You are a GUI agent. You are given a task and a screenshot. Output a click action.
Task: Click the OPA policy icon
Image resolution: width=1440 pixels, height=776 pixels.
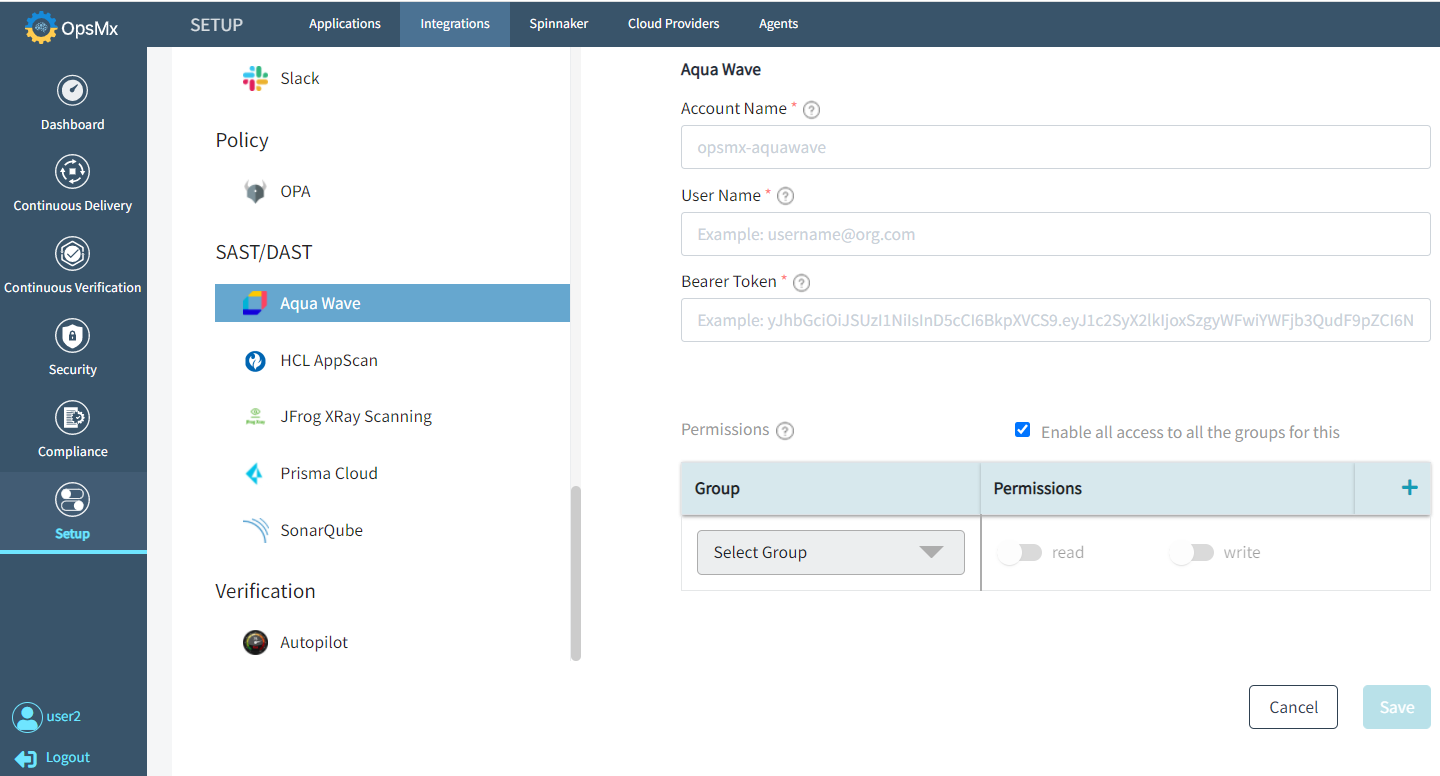point(255,190)
